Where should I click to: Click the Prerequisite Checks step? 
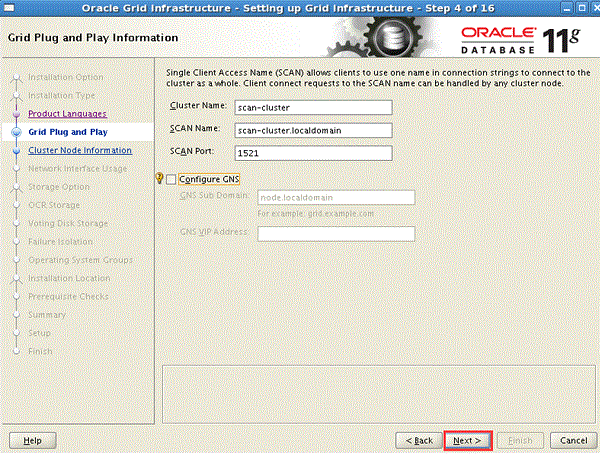point(68,297)
